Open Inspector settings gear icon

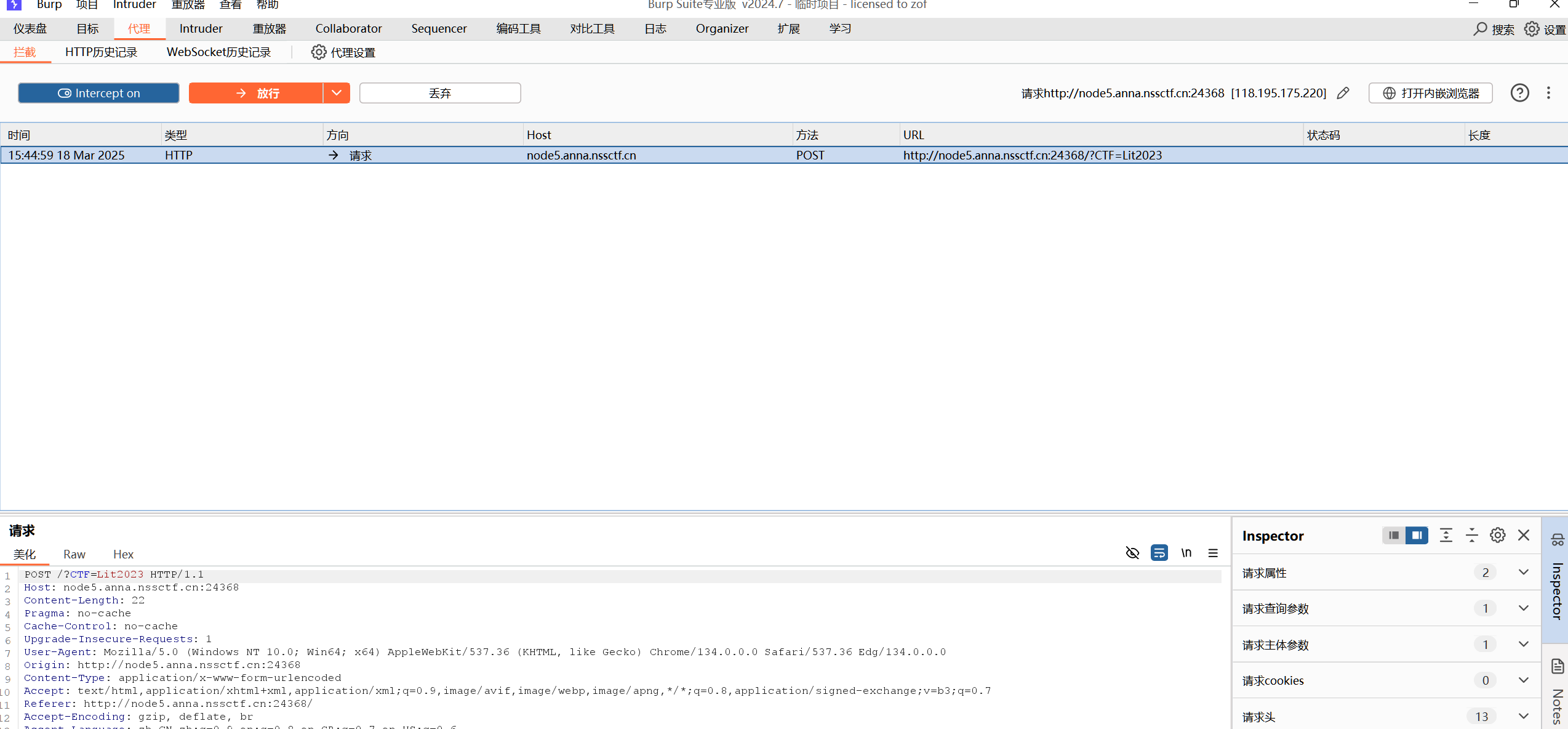click(x=1497, y=535)
